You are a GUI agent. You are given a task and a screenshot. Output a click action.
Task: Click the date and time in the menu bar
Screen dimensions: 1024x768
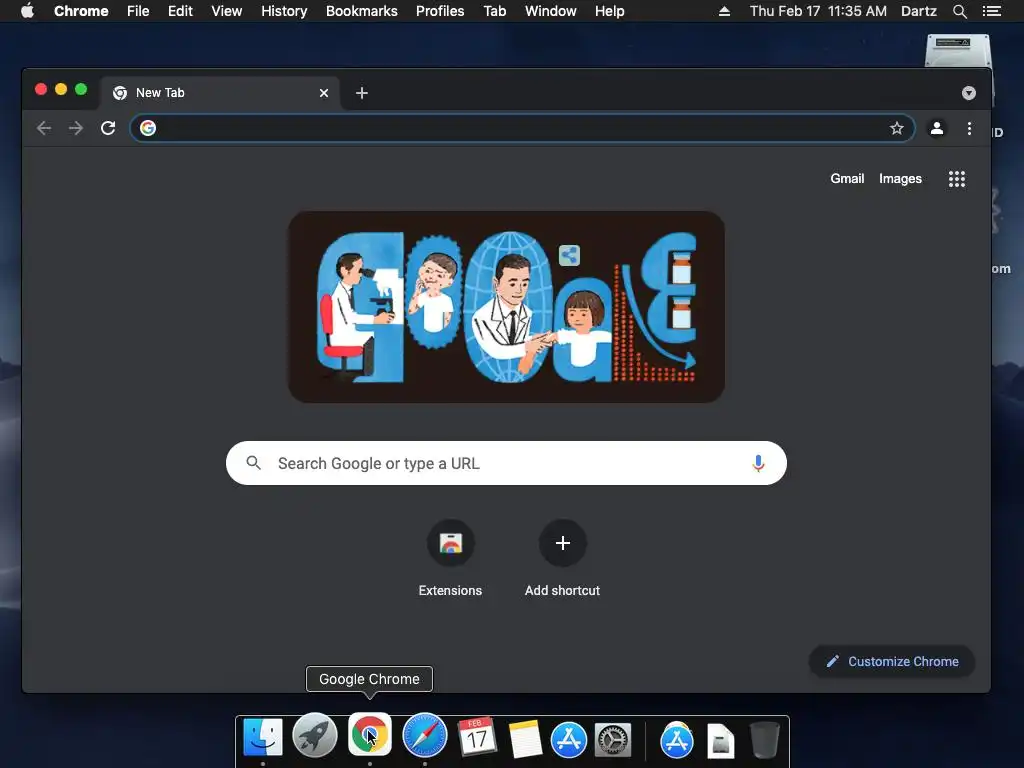point(818,11)
